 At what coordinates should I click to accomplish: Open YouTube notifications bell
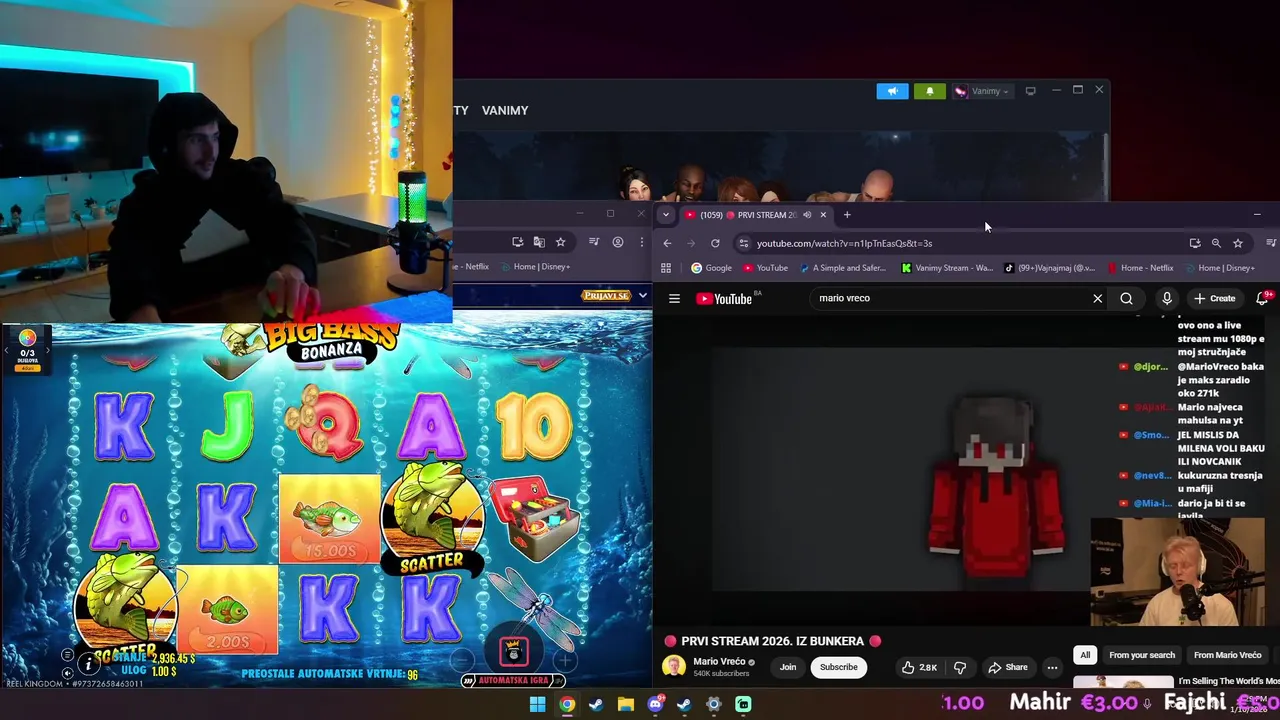1262,298
